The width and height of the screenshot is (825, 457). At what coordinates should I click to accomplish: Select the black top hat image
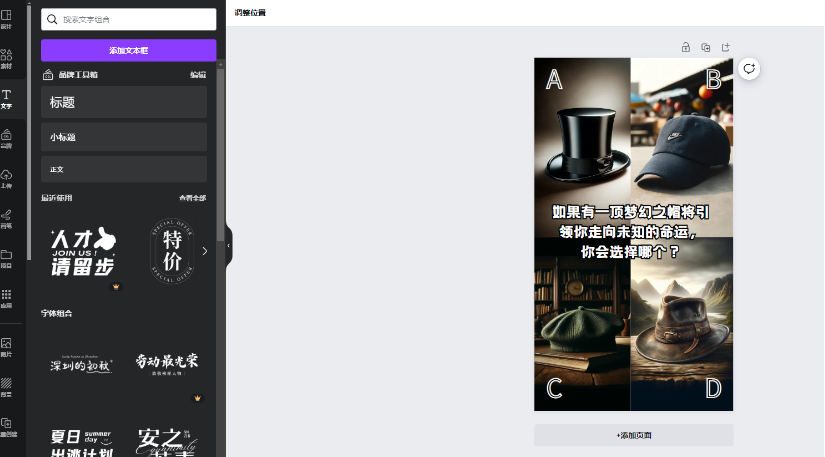(x=588, y=145)
